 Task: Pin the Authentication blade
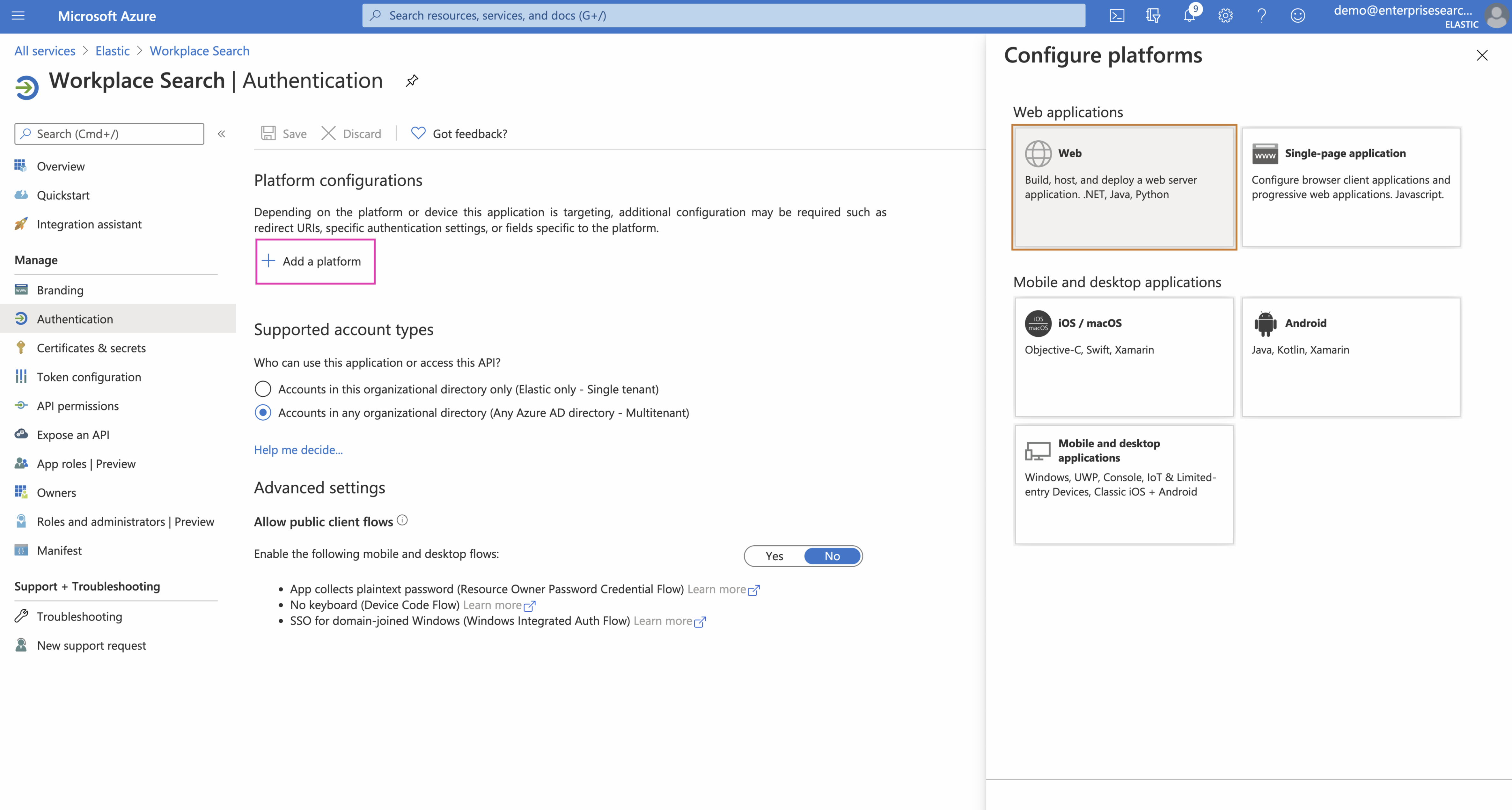click(x=412, y=80)
